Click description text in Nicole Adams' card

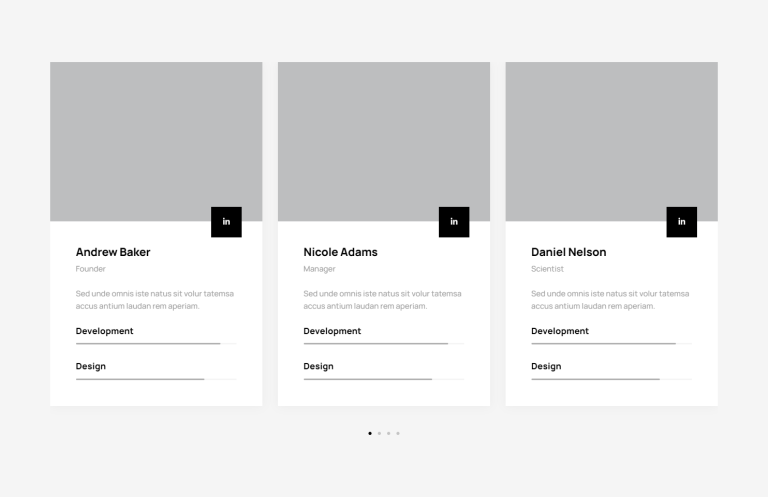pyautogui.click(x=383, y=300)
